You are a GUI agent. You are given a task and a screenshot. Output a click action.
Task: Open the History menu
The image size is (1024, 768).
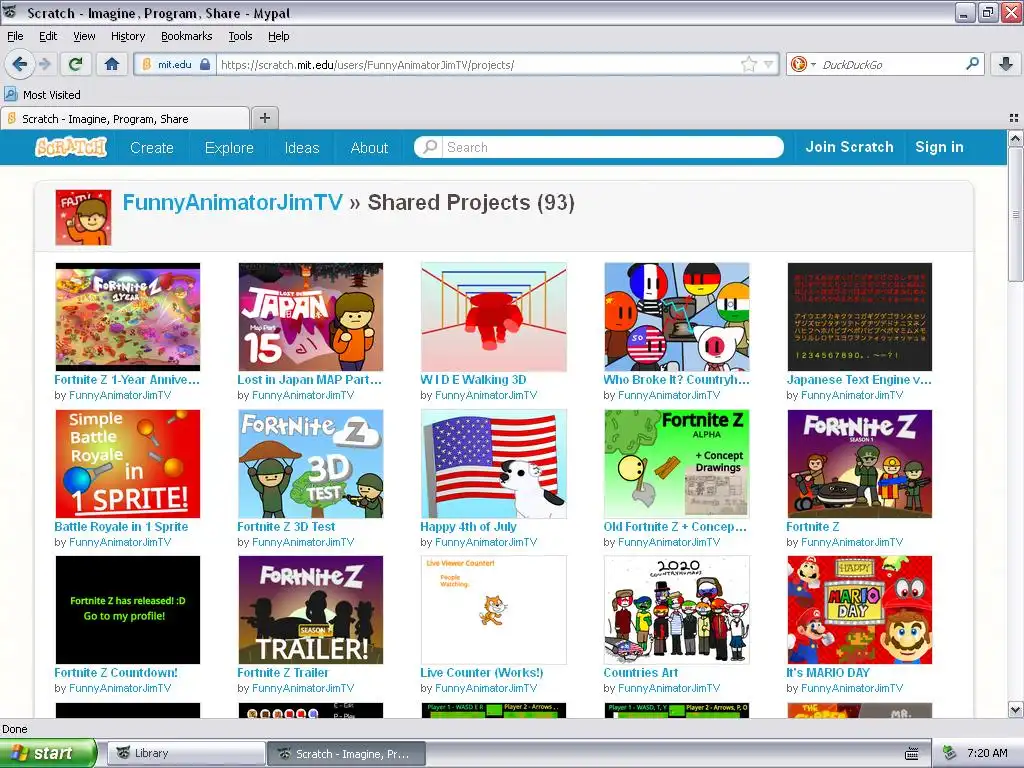(x=127, y=37)
